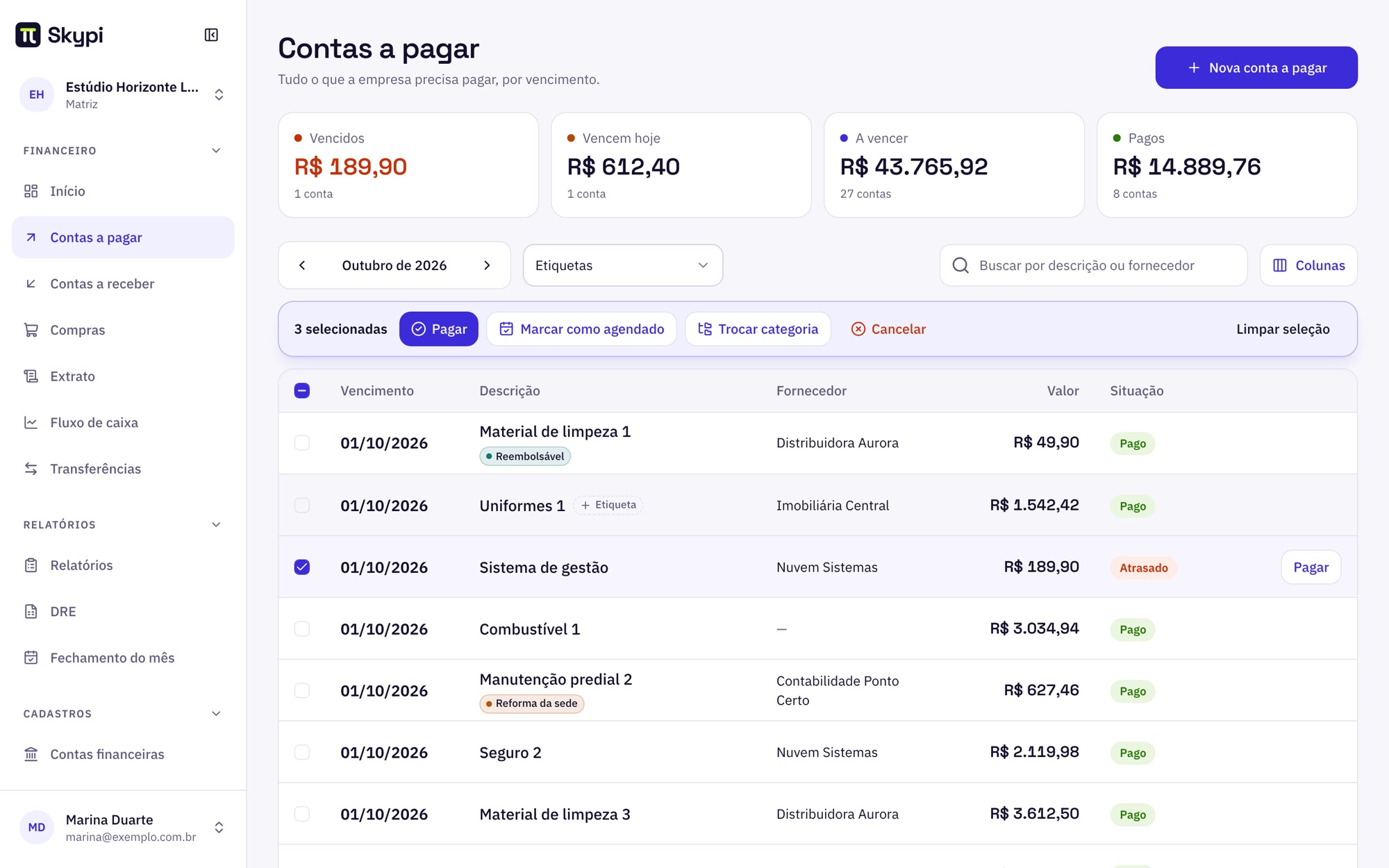Check the Seguro 2 row
1389x868 pixels.
[x=302, y=752]
